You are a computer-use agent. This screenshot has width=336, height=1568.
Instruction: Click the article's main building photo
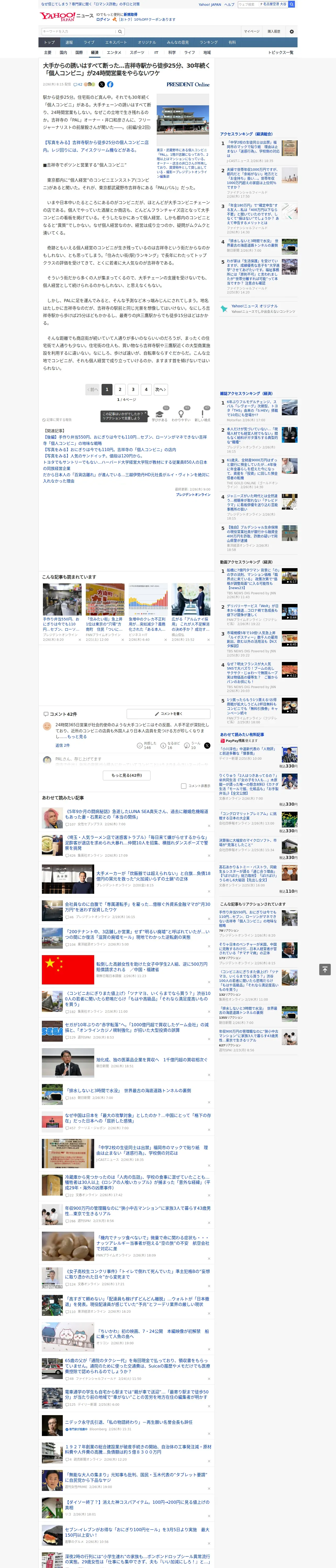183,120
